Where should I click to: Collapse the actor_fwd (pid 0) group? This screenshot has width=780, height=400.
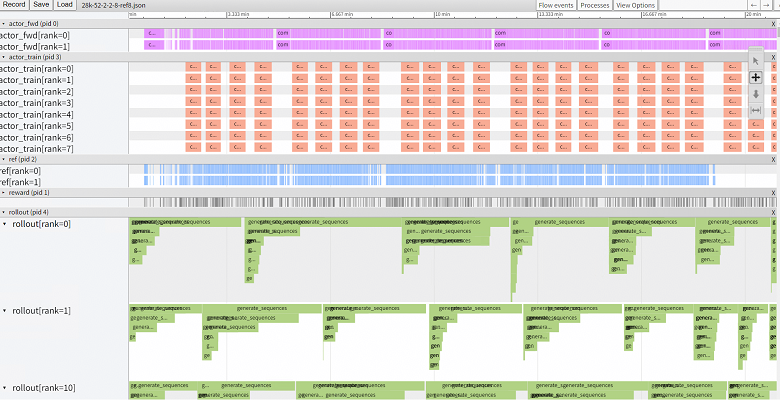[4, 23]
